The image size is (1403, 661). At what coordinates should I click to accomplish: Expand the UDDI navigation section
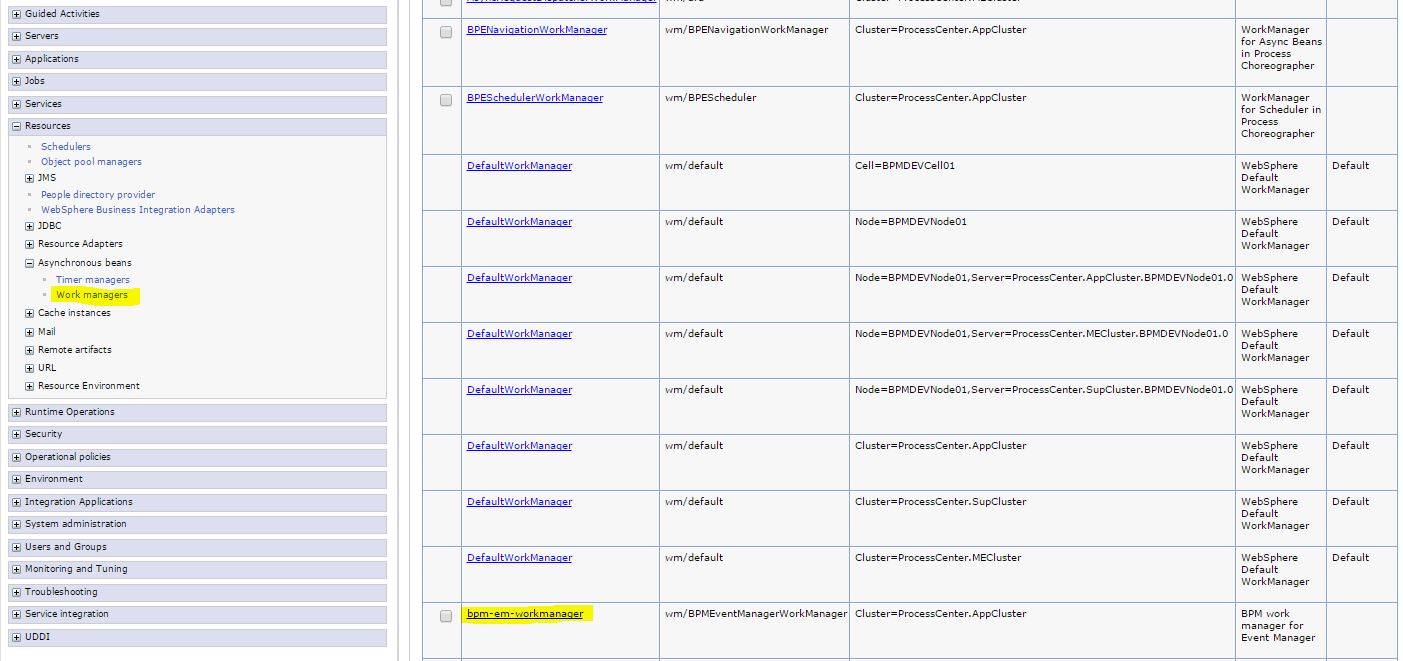tap(16, 637)
